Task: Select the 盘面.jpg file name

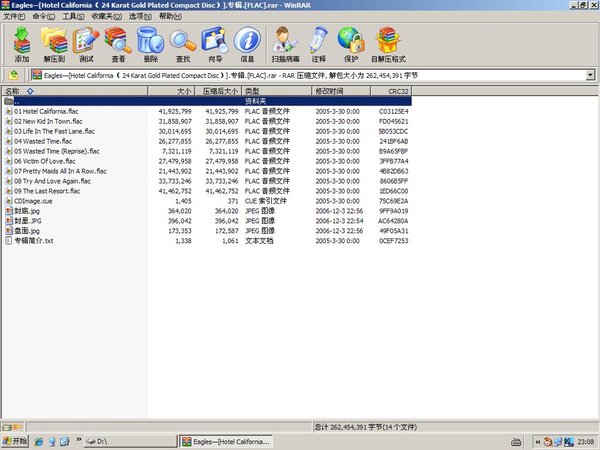Action: [27, 231]
